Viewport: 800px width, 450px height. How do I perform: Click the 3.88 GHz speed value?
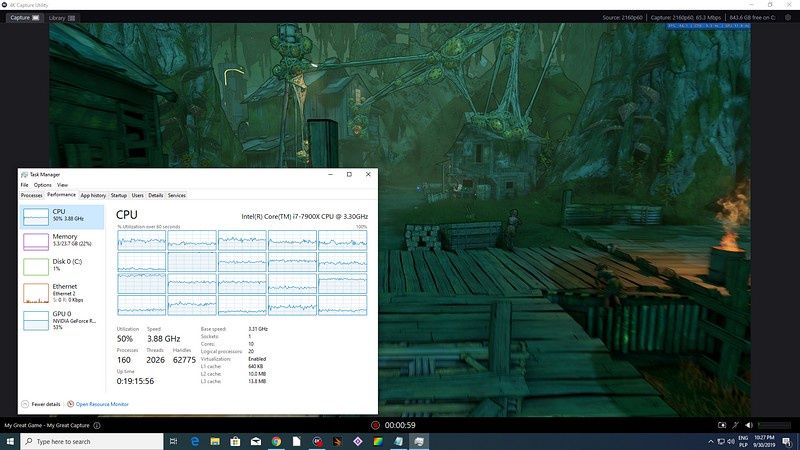(x=163, y=339)
